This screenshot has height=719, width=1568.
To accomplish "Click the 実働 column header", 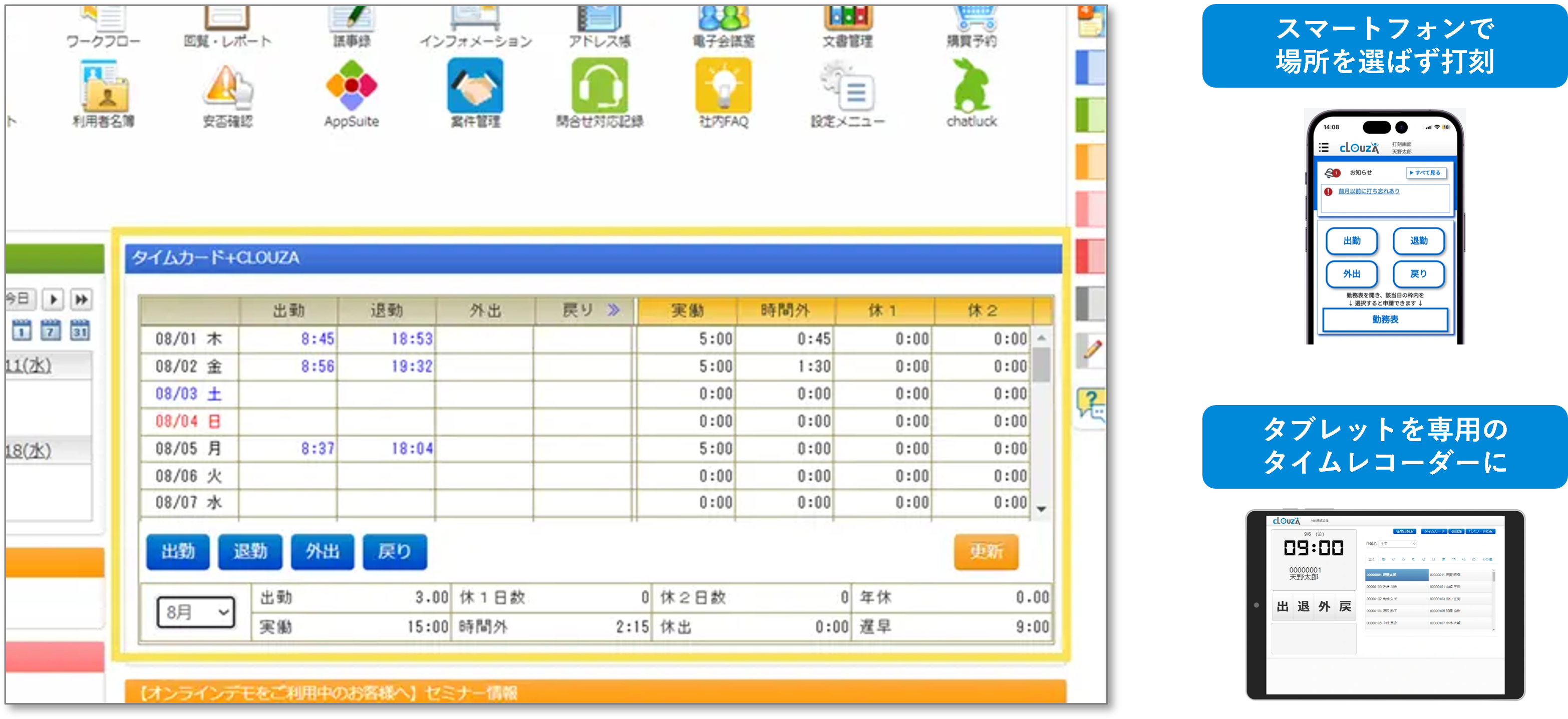I will click(687, 310).
